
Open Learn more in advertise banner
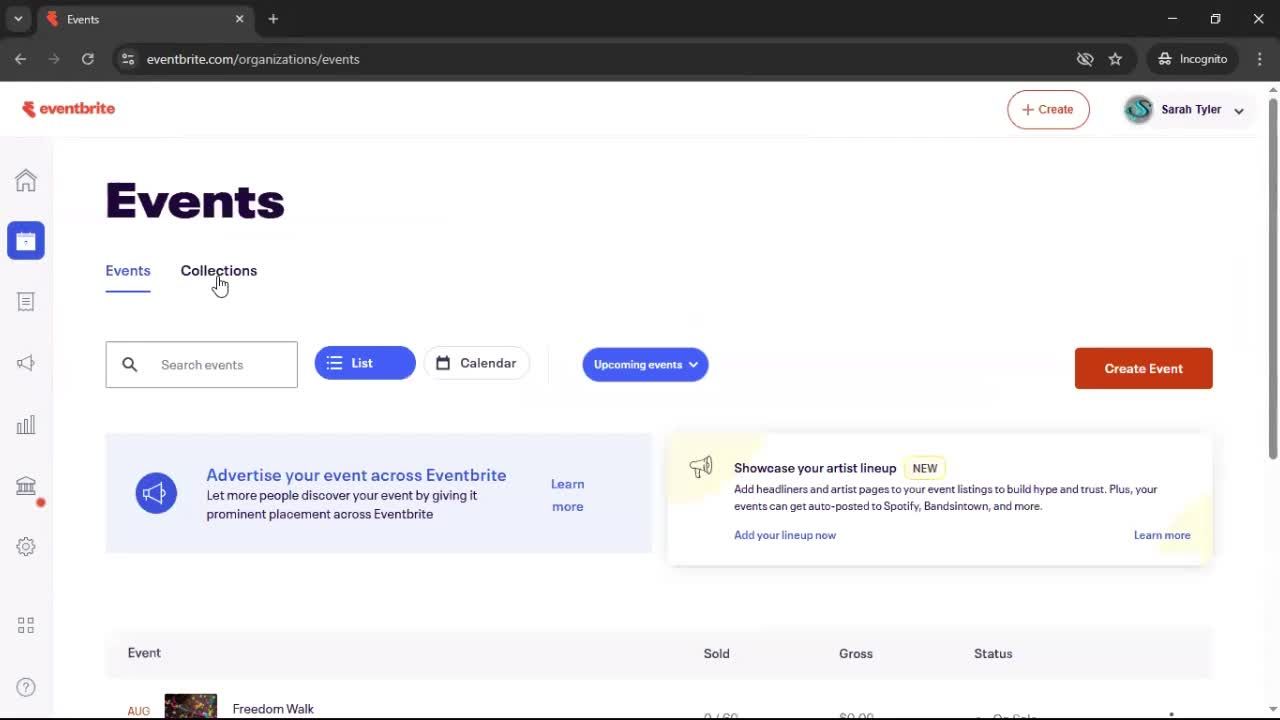(x=568, y=495)
